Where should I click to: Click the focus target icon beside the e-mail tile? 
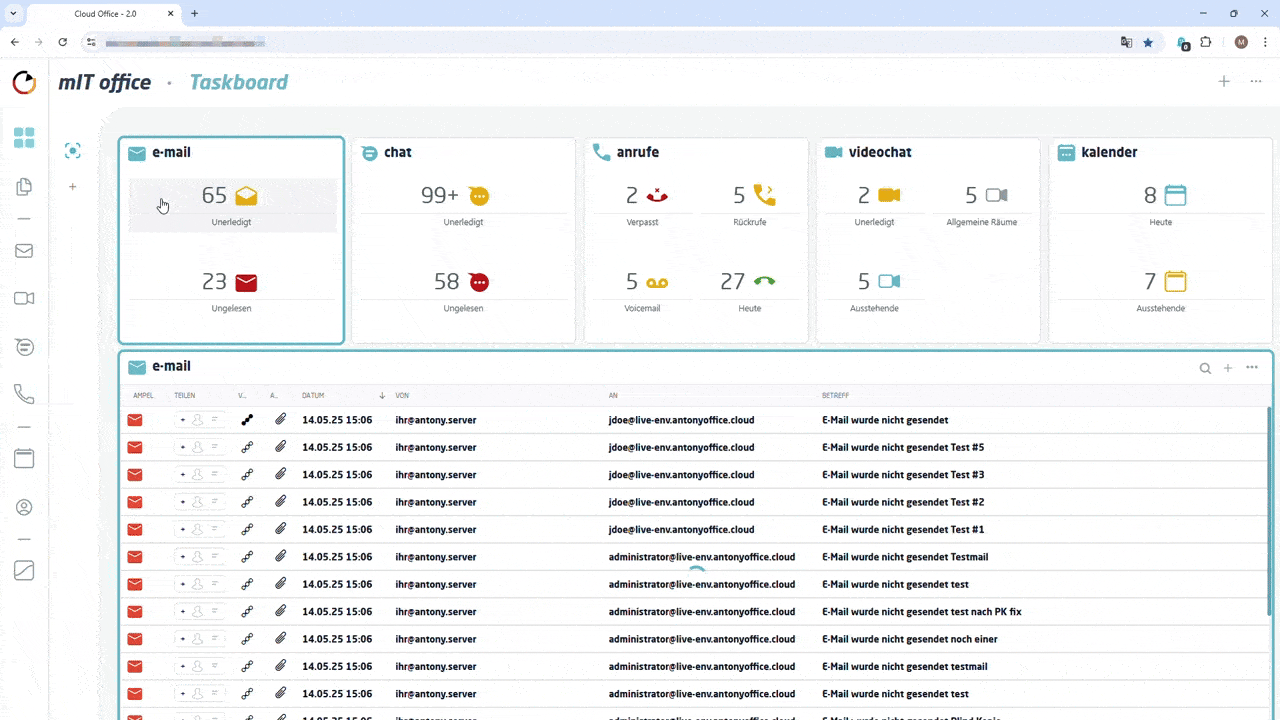[72, 151]
